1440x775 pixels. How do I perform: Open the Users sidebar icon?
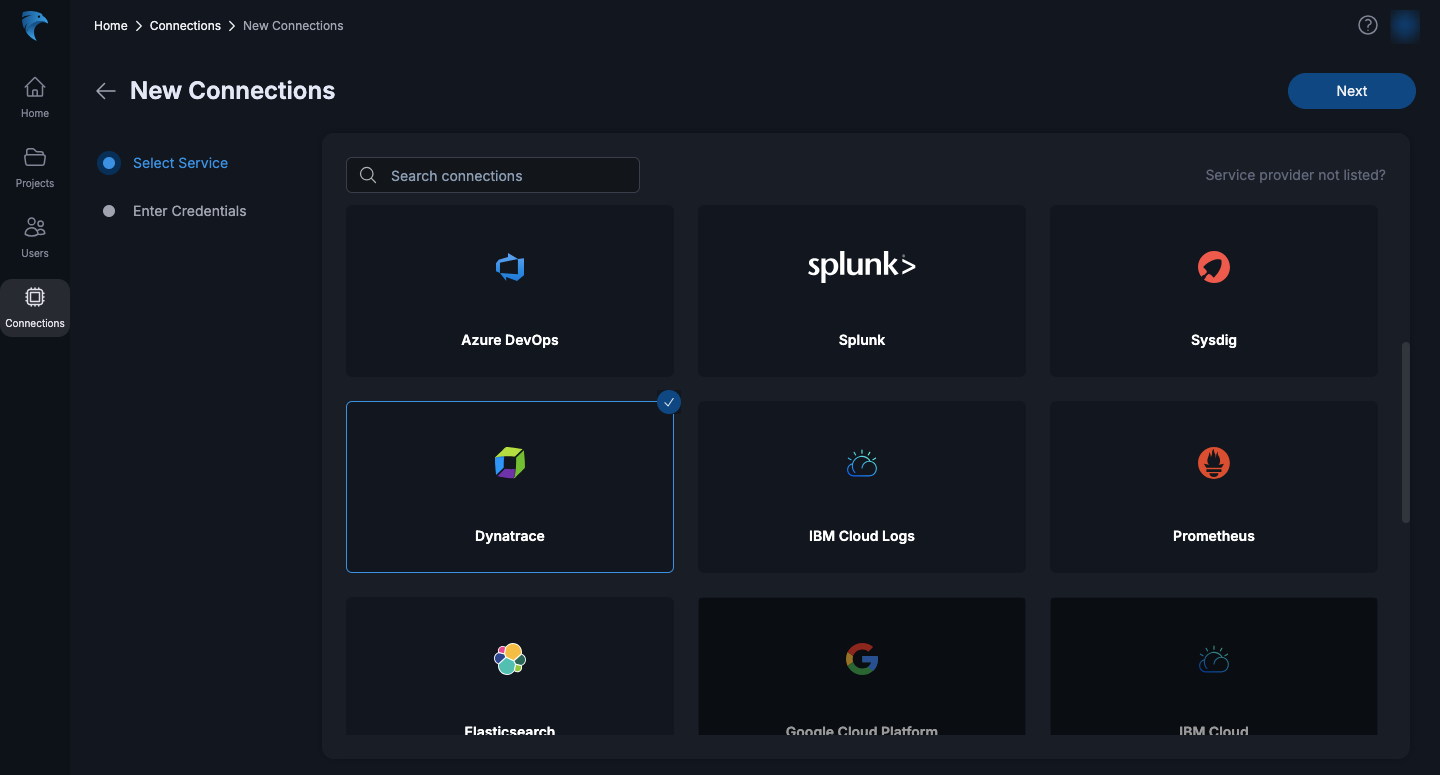[x=34, y=235]
